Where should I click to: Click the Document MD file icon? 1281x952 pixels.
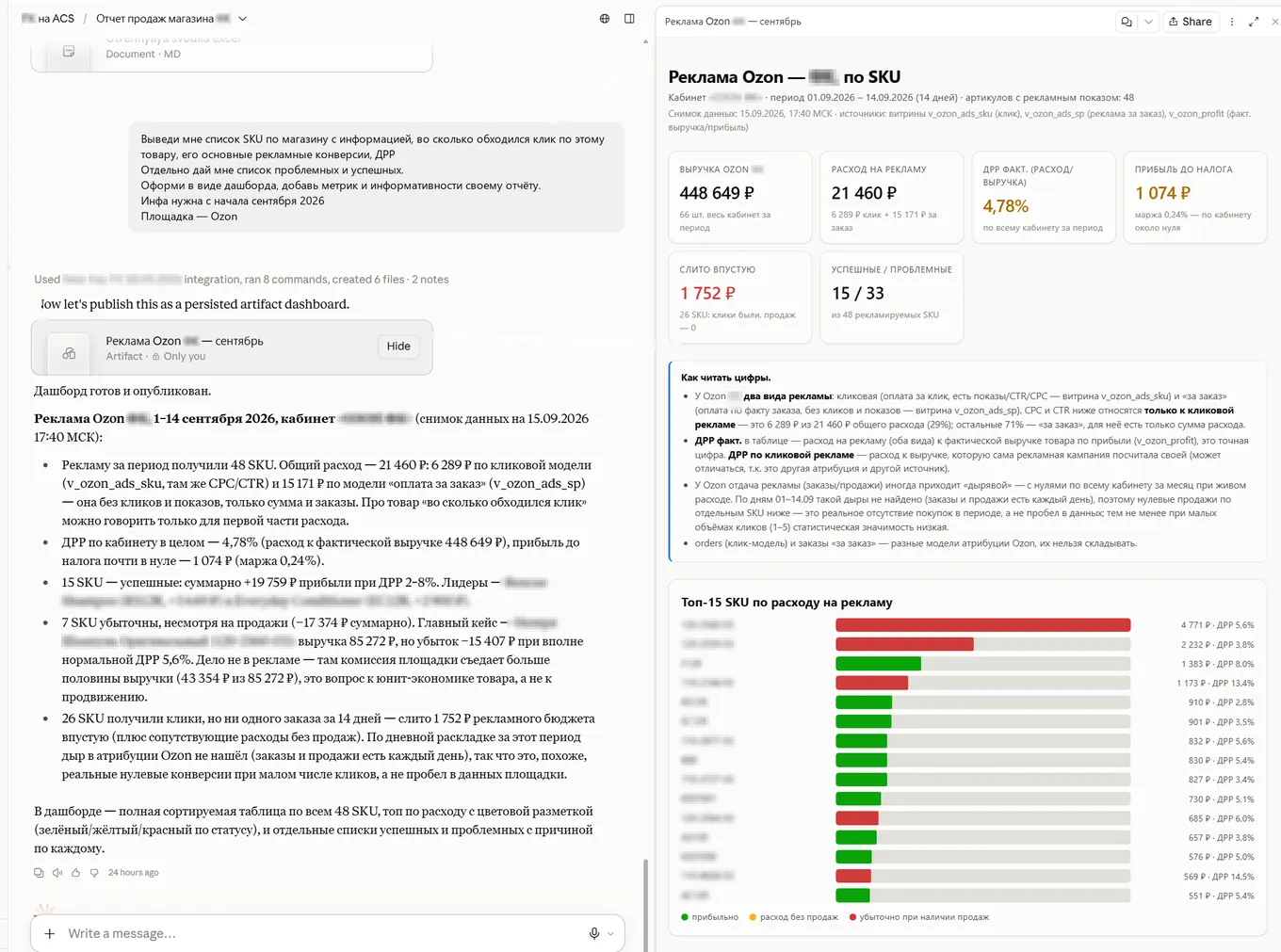[x=69, y=52]
